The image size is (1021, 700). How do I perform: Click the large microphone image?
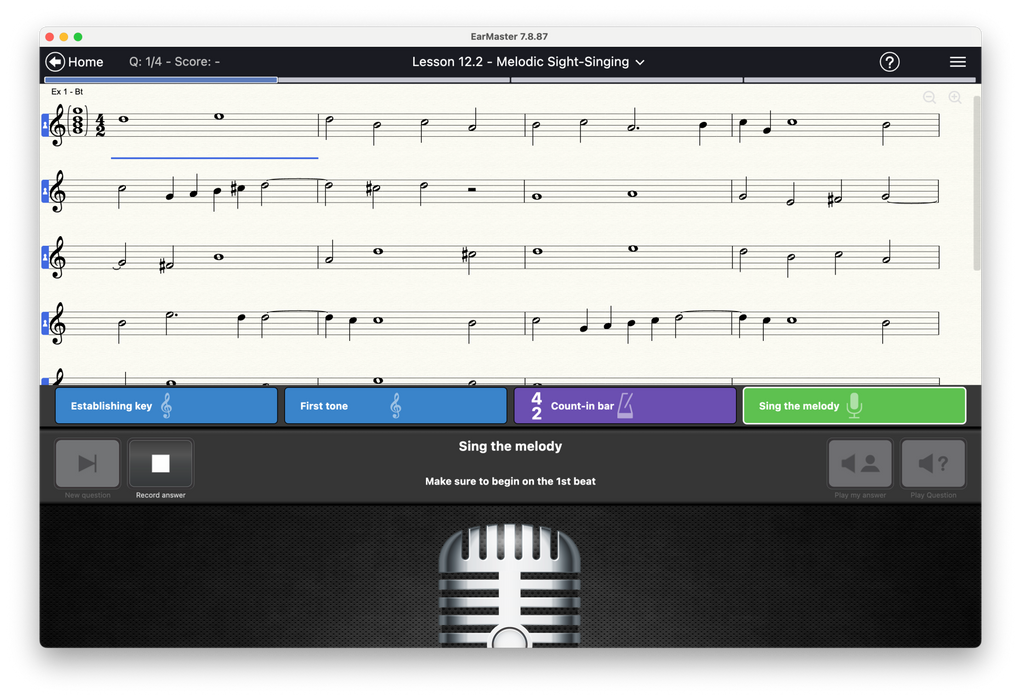pyautogui.click(x=509, y=585)
